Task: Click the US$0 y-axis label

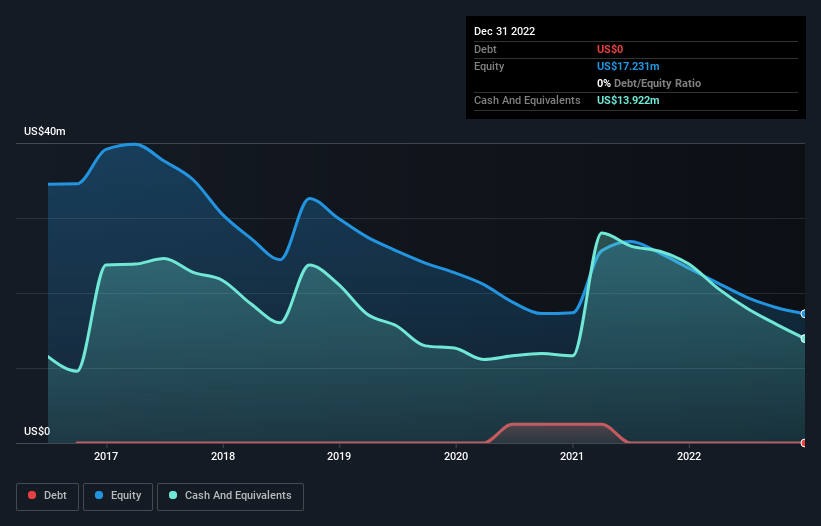Action: pyautogui.click(x=37, y=431)
